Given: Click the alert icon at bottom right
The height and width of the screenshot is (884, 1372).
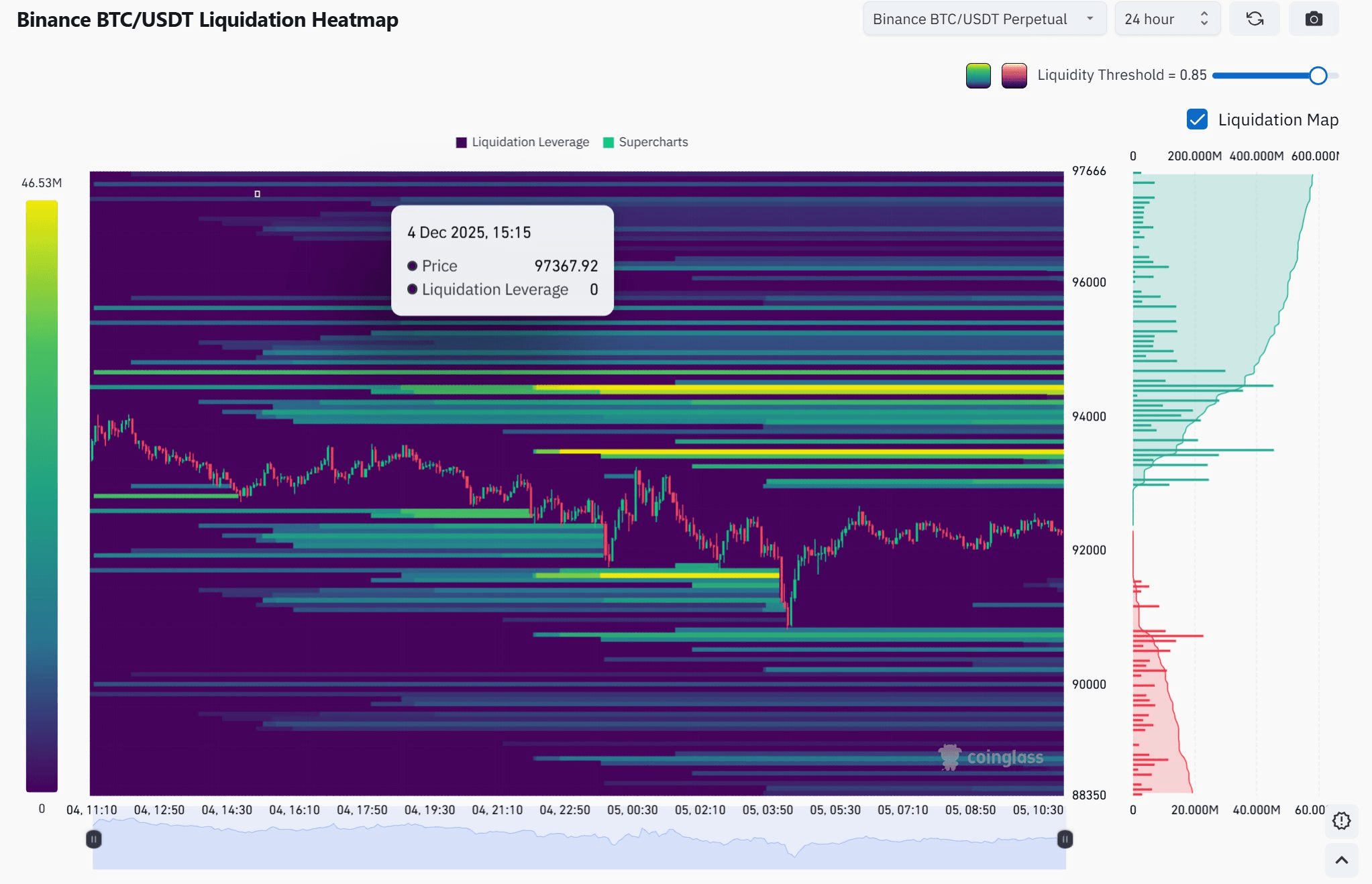Looking at the screenshot, I should (x=1341, y=821).
